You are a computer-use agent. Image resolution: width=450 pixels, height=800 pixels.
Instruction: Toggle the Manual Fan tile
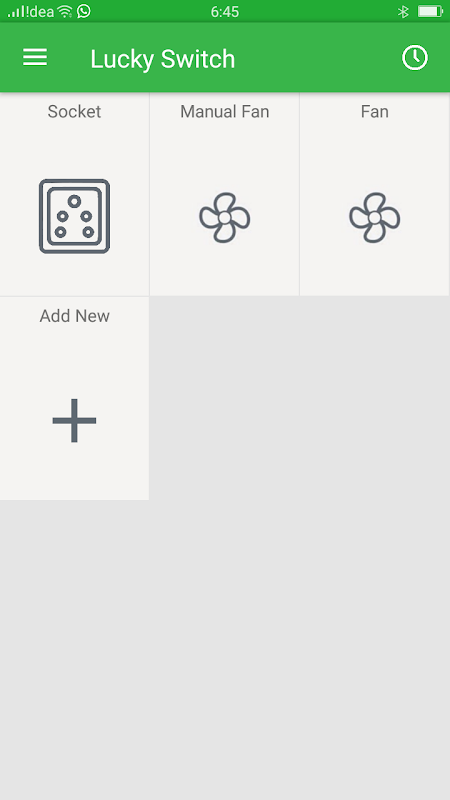(224, 194)
